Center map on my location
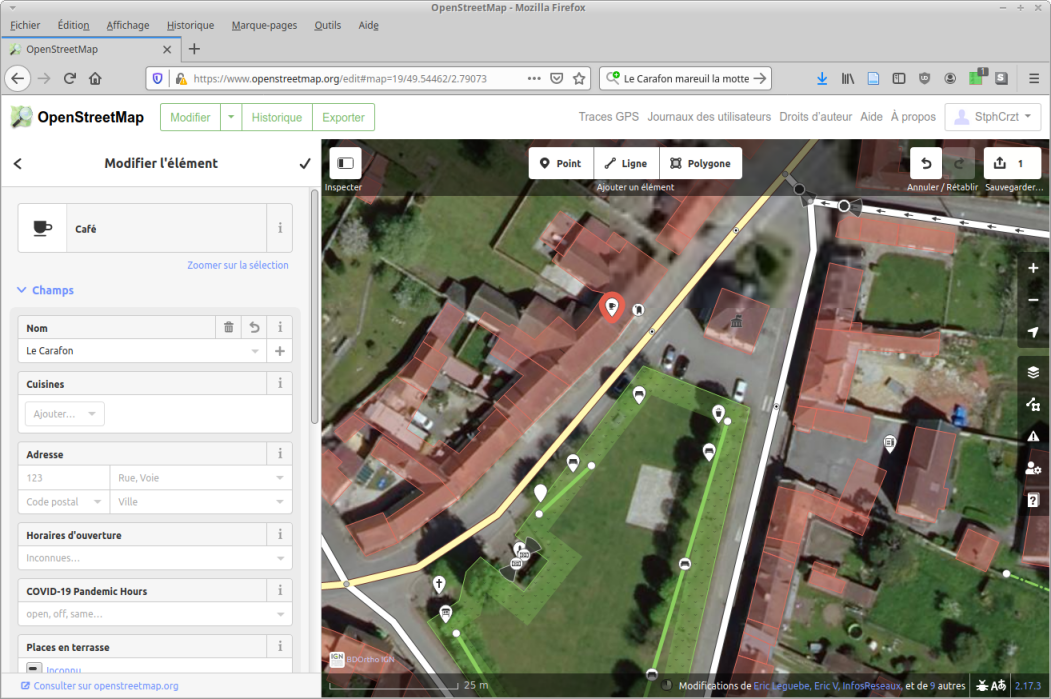The image size is (1051, 699). point(1033,332)
